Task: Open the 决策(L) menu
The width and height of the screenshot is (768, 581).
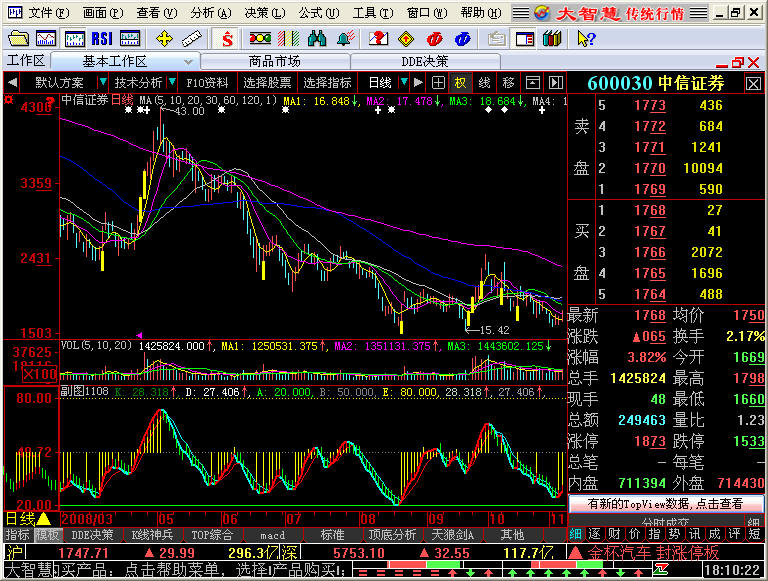Action: pos(264,13)
